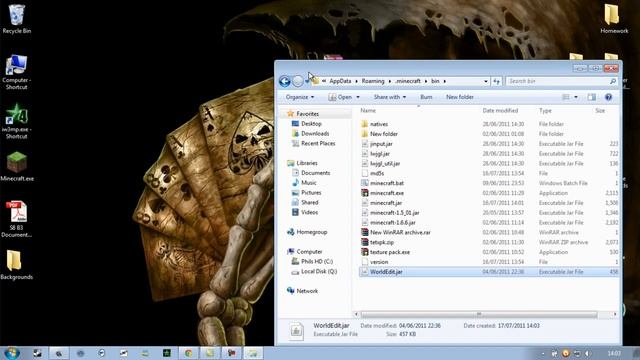Click the Open toolbar button
This screenshot has width=640, height=360.
click(x=340, y=97)
